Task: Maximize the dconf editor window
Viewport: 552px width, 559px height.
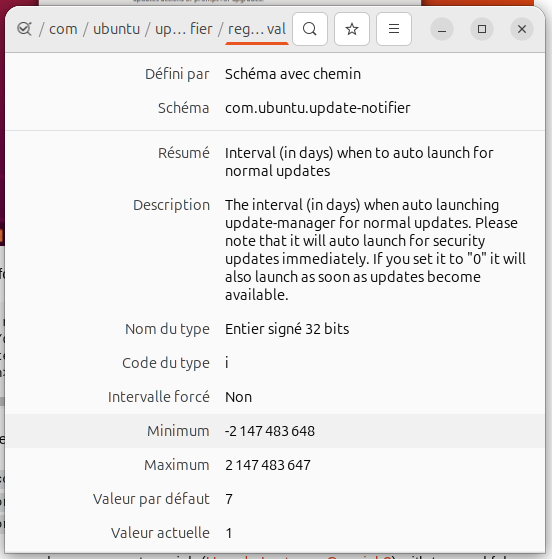Action: click(x=482, y=29)
